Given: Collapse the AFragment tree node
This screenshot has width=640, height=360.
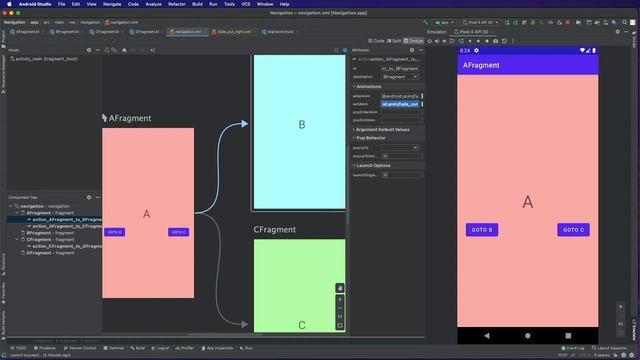Looking at the screenshot, I should coord(17,213).
